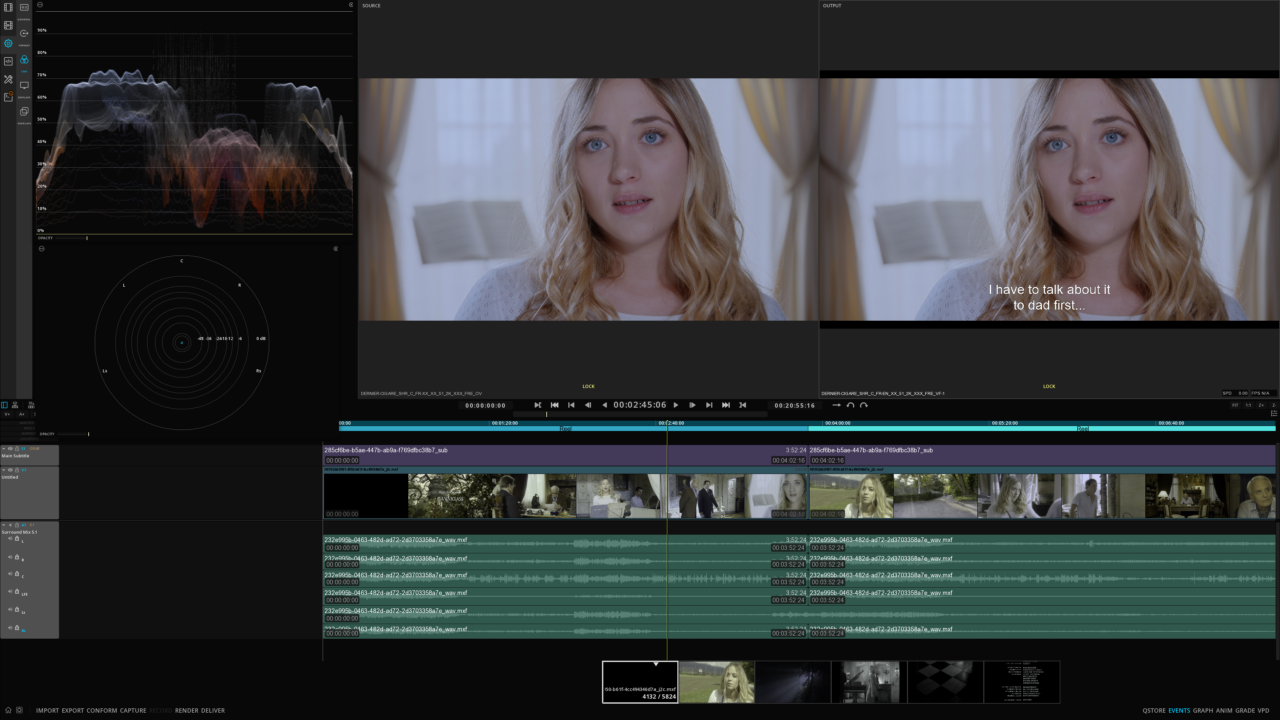
Task: Click the DELIVER button
Action: click(213, 710)
